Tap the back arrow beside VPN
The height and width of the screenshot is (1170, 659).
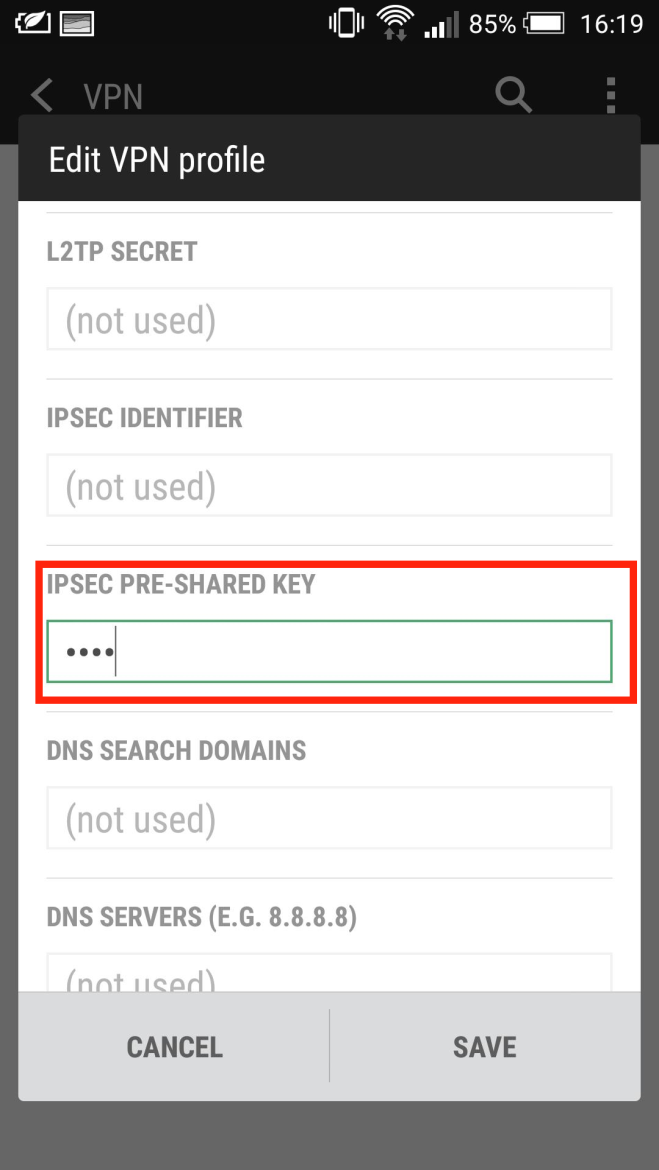41,96
